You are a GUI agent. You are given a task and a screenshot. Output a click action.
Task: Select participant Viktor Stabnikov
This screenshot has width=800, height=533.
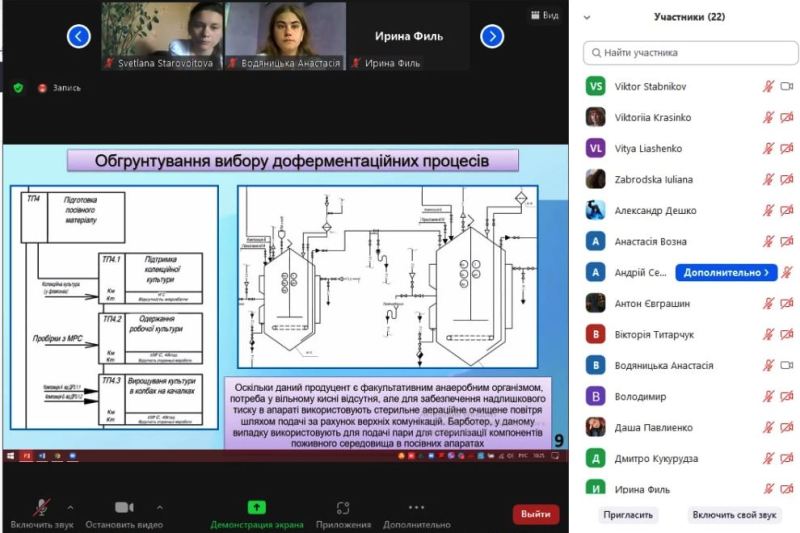(690, 87)
